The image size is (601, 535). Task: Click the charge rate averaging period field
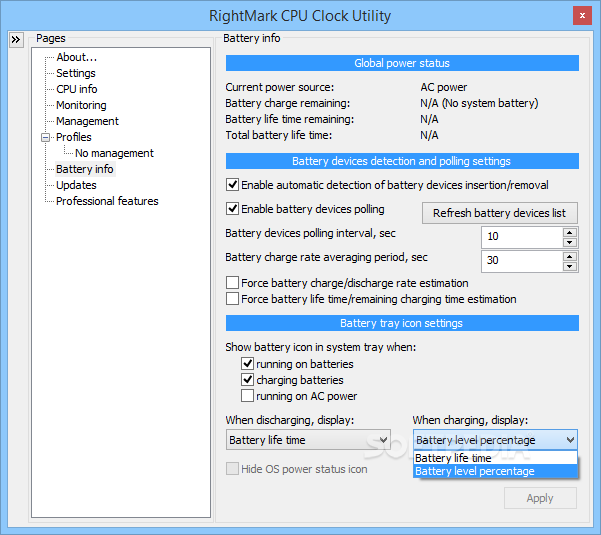pos(522,261)
